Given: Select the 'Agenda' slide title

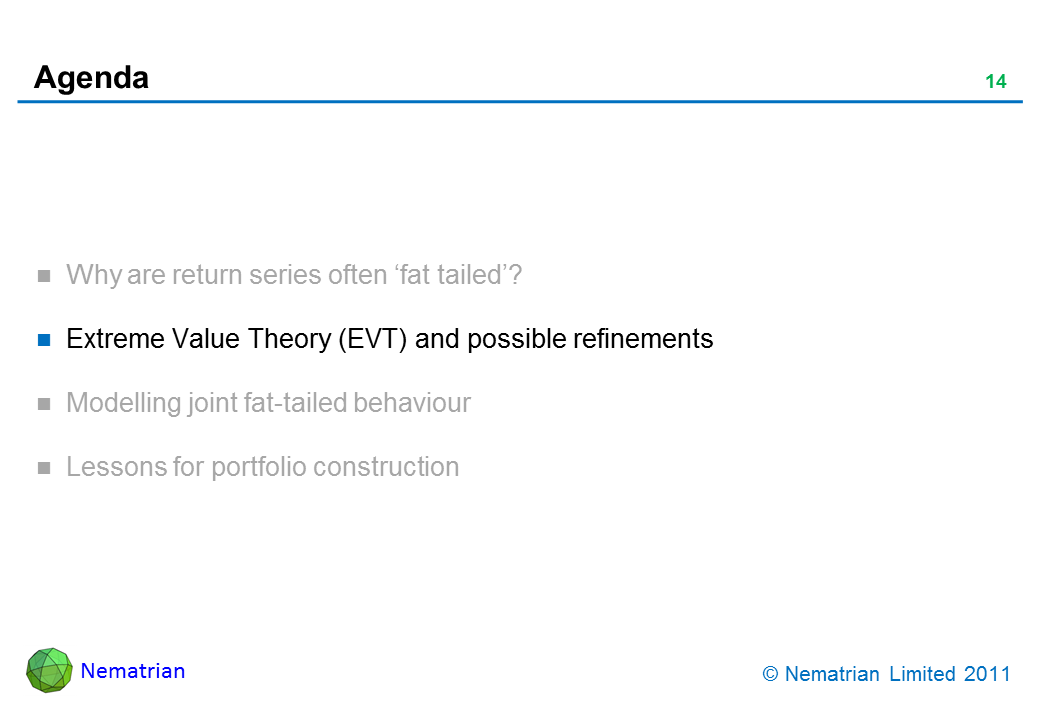Looking at the screenshot, I should pyautogui.click(x=91, y=77).
